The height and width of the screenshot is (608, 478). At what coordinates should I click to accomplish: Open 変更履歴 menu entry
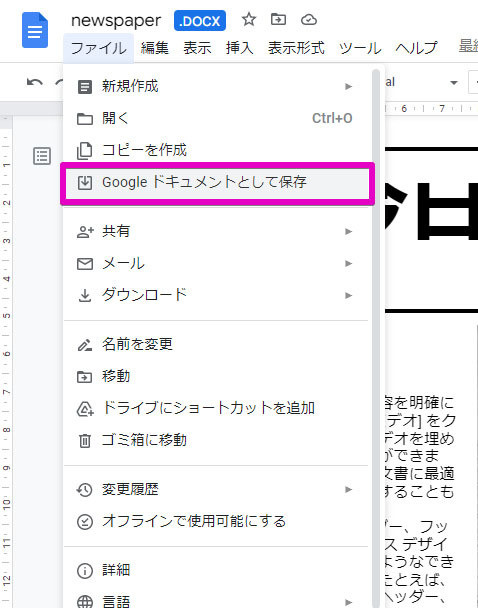pyautogui.click(x=216, y=490)
